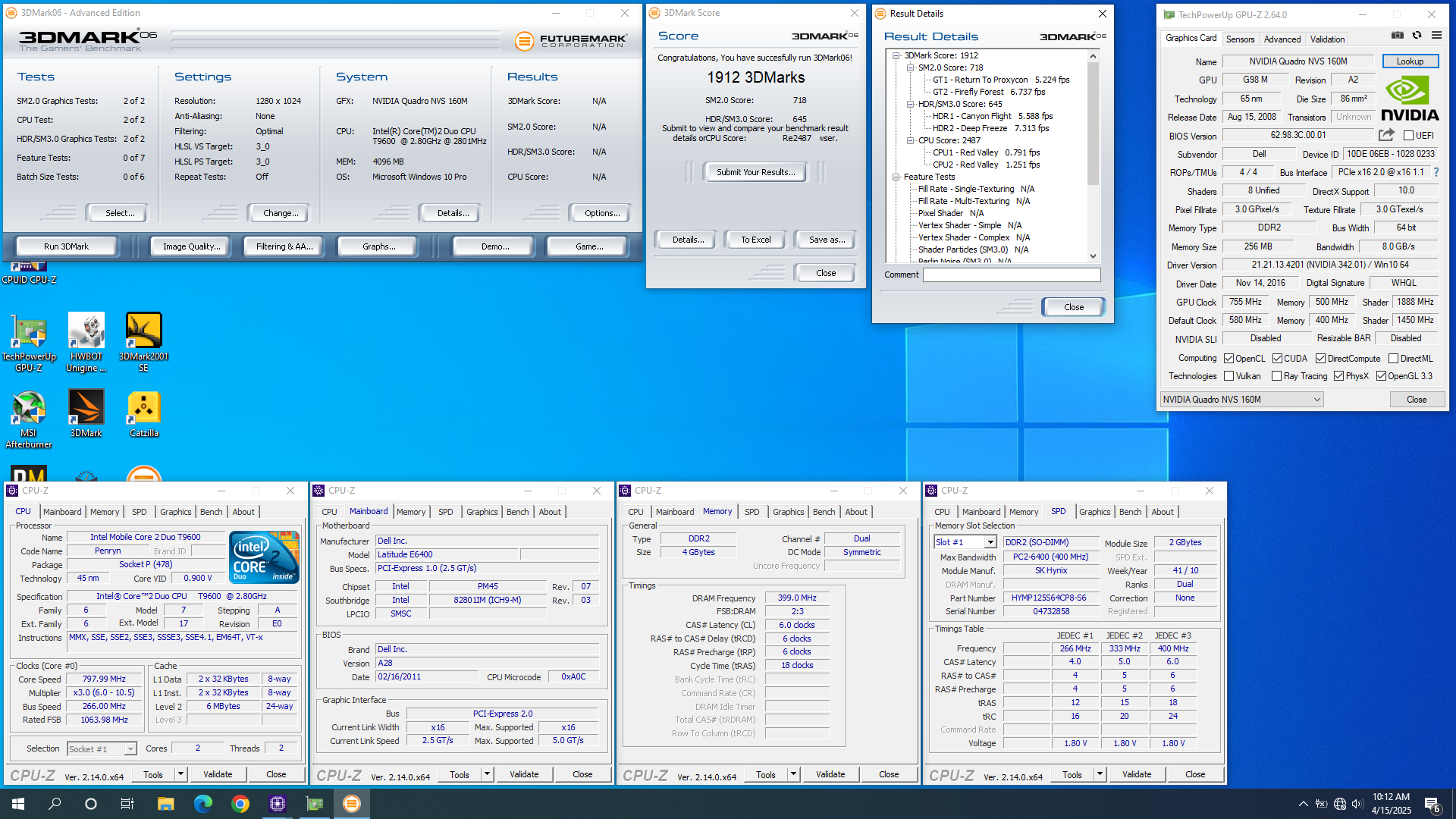The width and height of the screenshot is (1456, 819).
Task: Click the Intel Core 2 Duo logo
Action: 265,557
